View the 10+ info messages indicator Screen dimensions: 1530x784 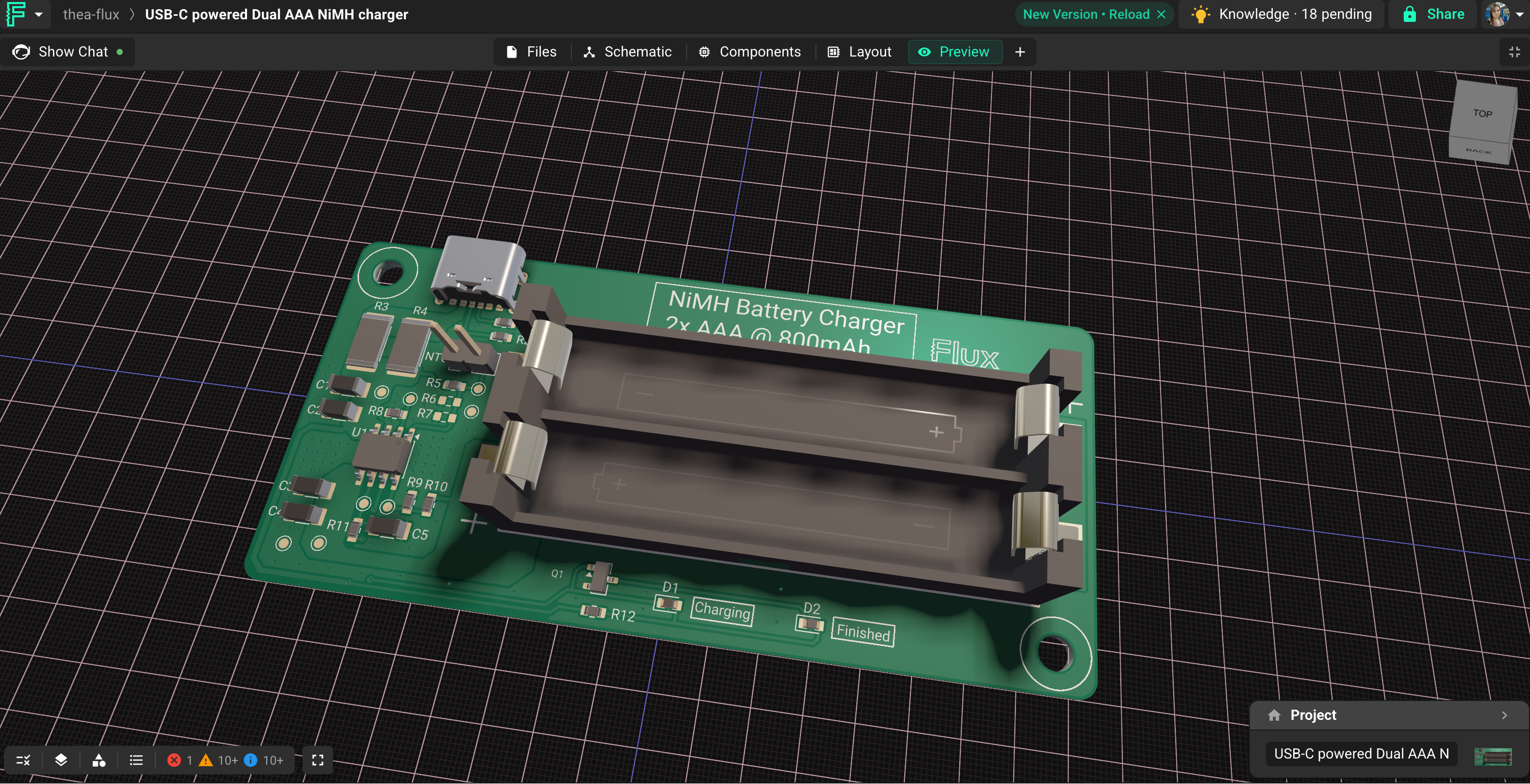(264, 760)
